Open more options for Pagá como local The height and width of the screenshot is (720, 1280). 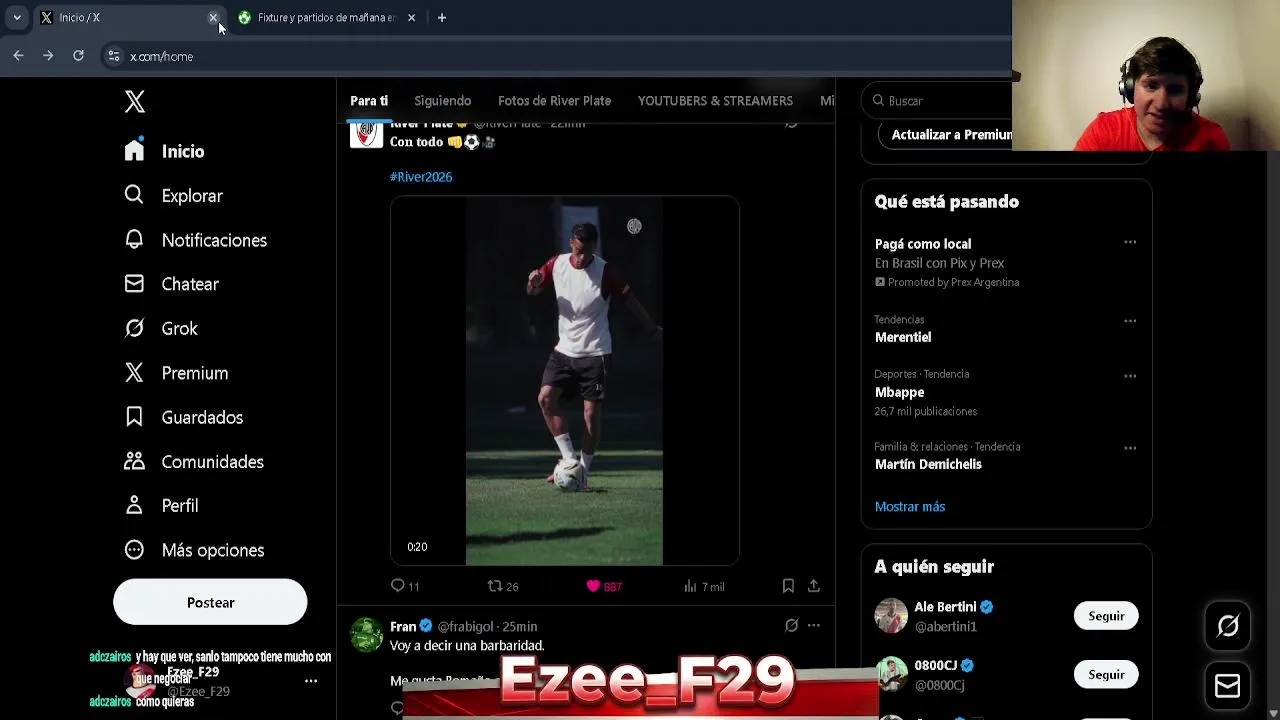coord(1130,242)
